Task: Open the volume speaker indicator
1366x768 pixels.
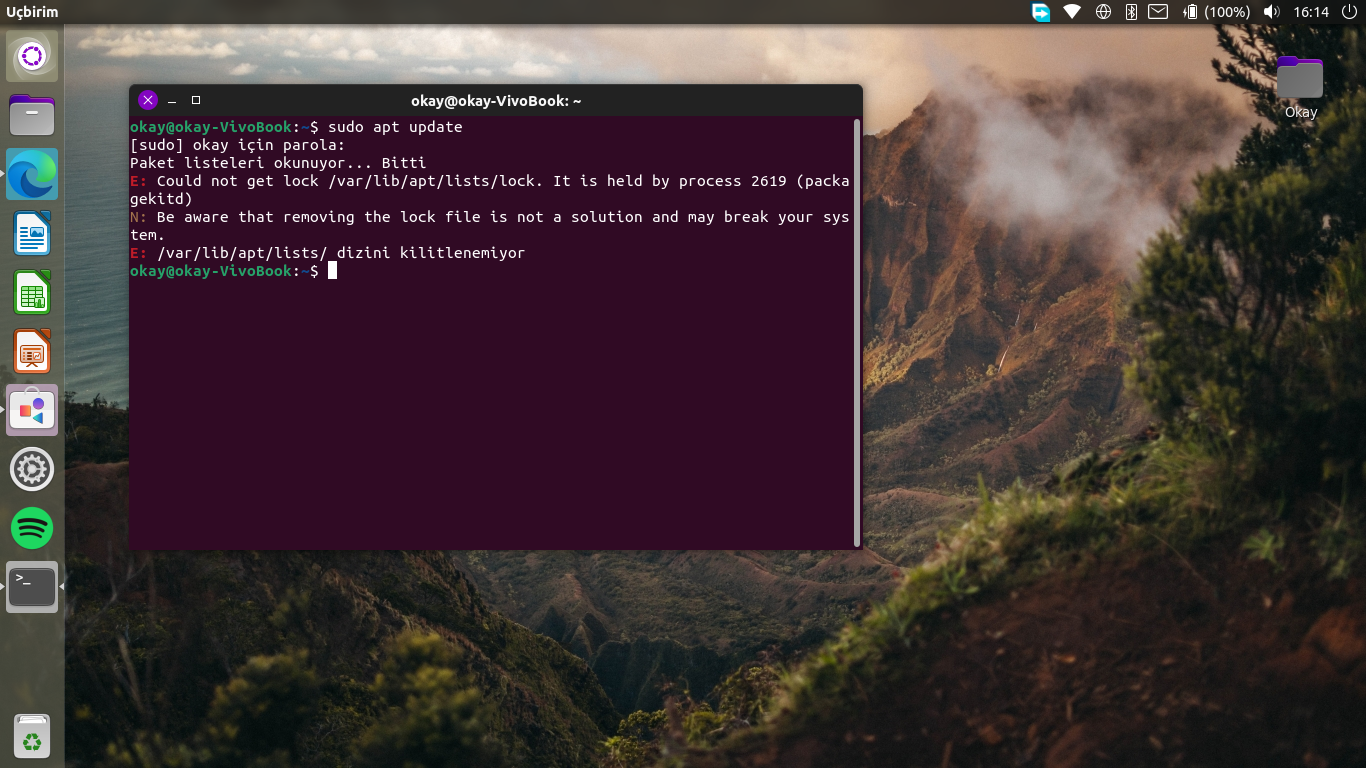Action: click(1272, 12)
